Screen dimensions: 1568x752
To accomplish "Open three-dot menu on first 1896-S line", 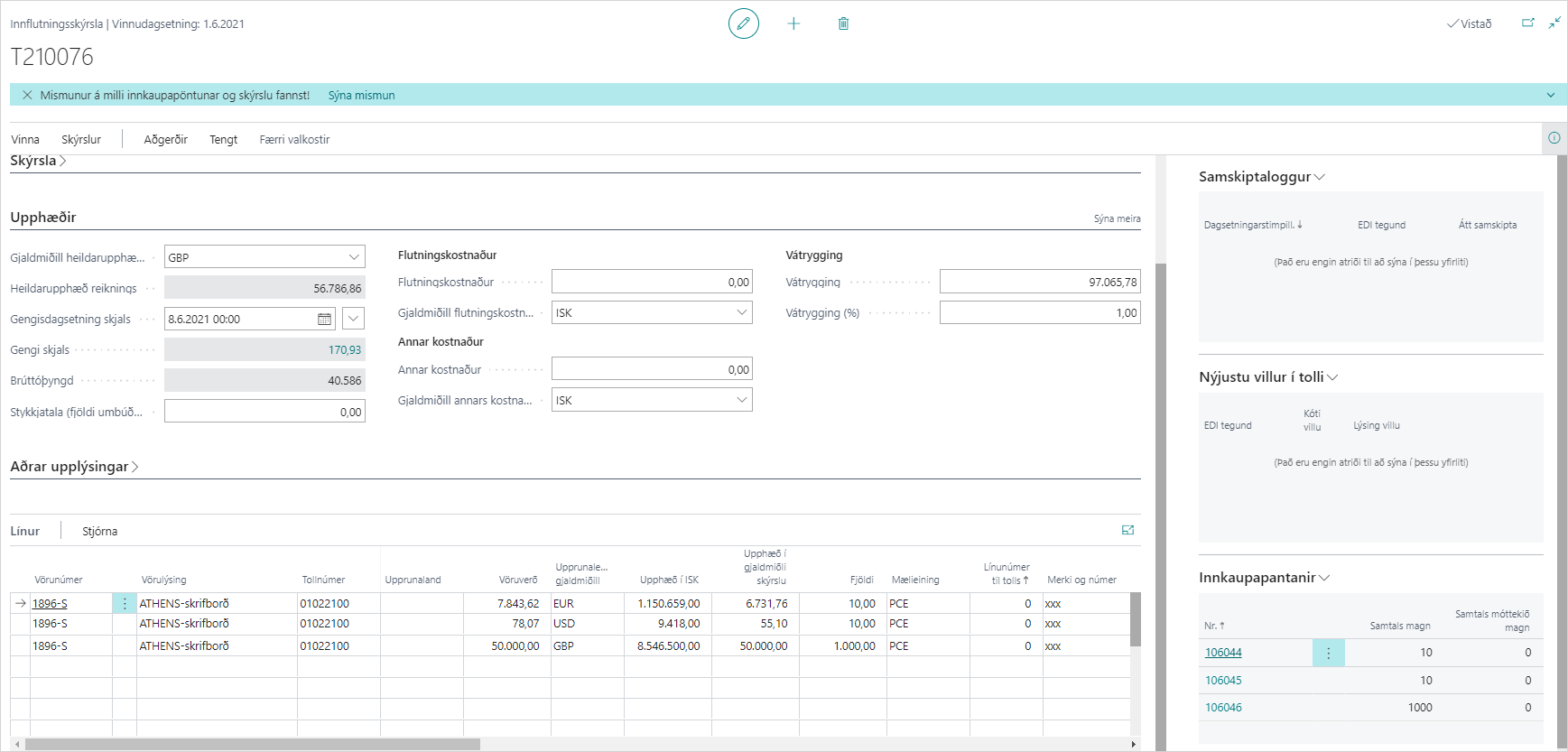I will coord(125,604).
